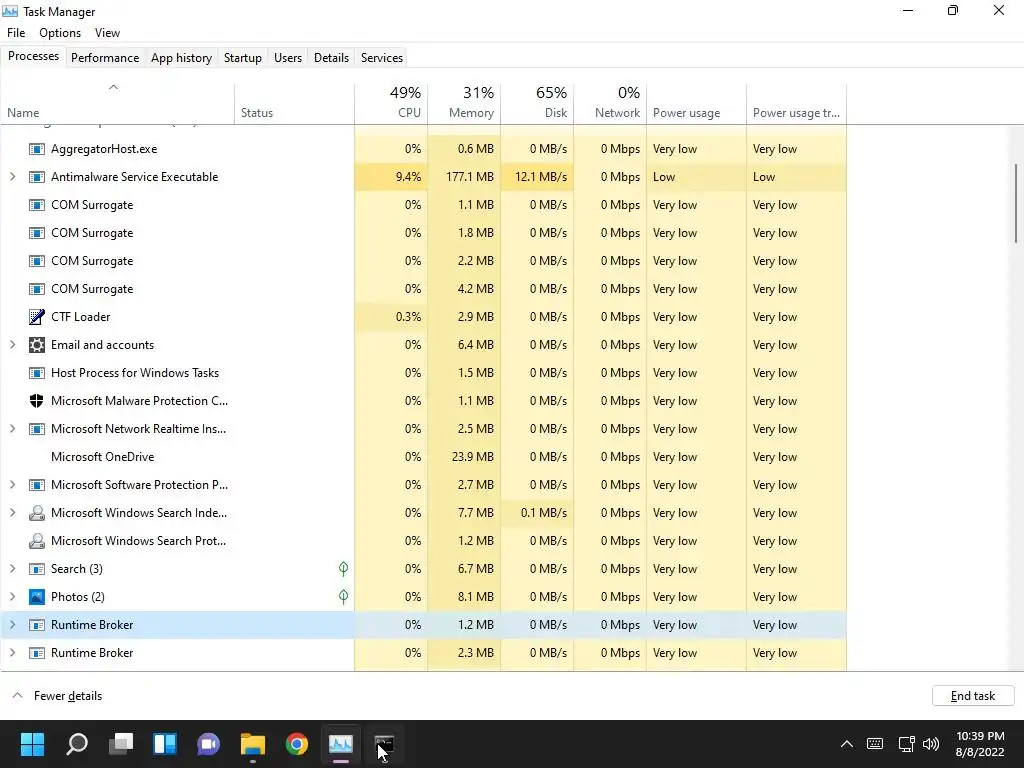This screenshot has height=768, width=1024.
Task: Sort by Network column header
Action: [610, 103]
